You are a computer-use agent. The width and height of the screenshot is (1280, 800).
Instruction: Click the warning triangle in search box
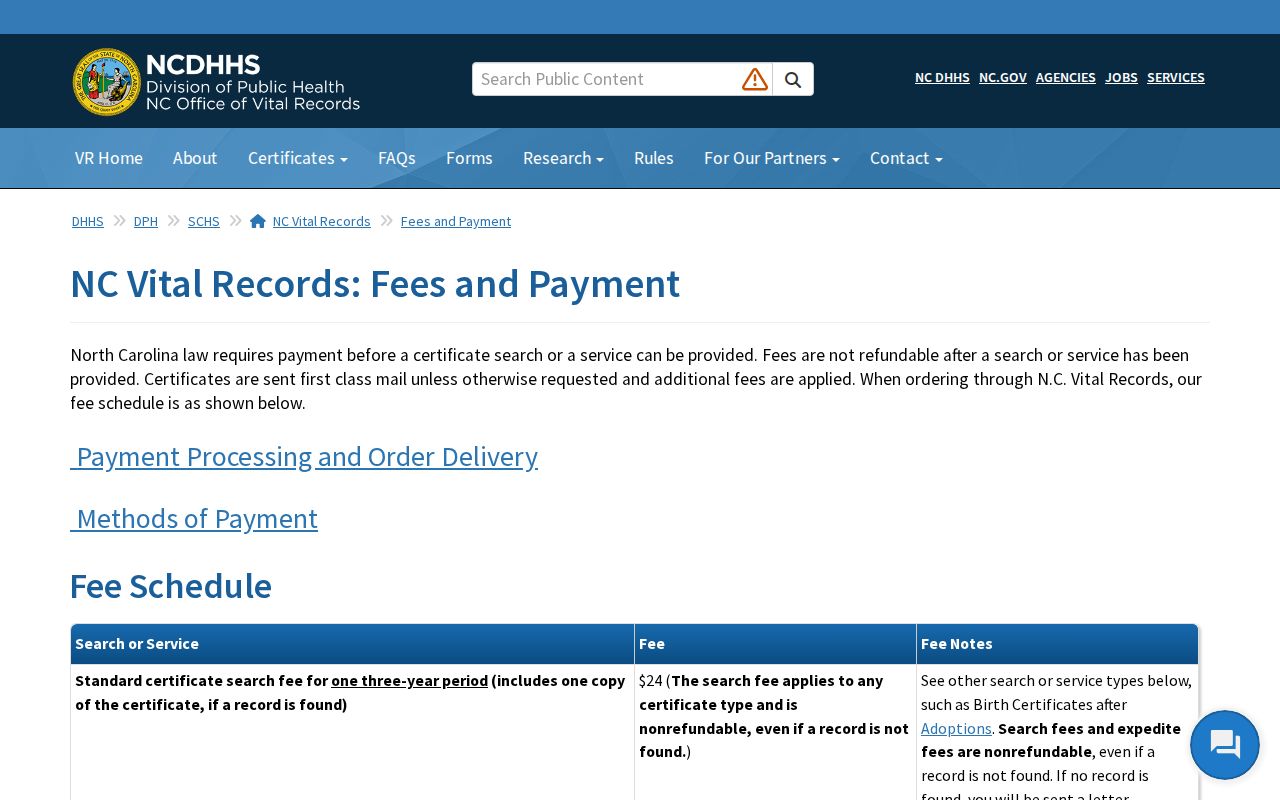pos(755,79)
